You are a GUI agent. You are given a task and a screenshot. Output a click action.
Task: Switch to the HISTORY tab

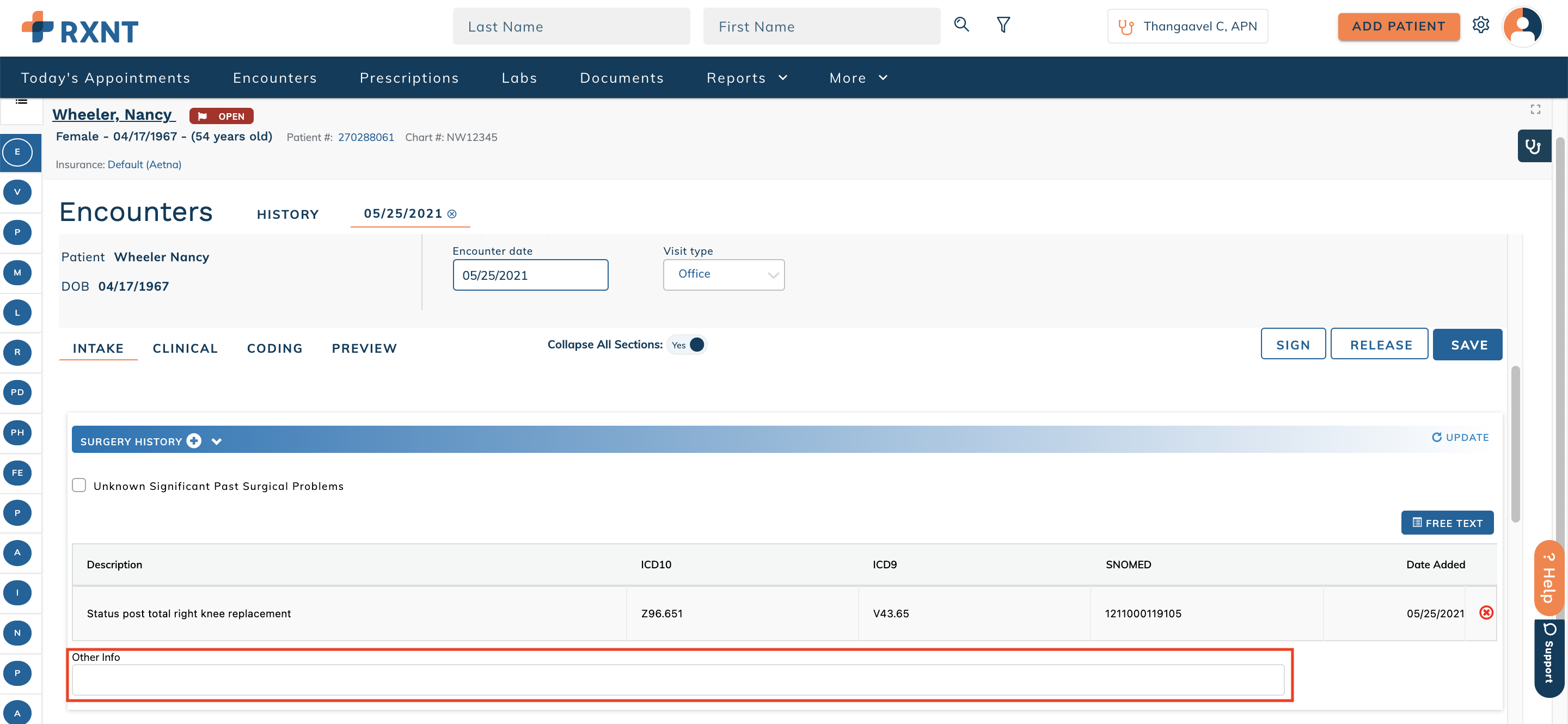tap(288, 215)
